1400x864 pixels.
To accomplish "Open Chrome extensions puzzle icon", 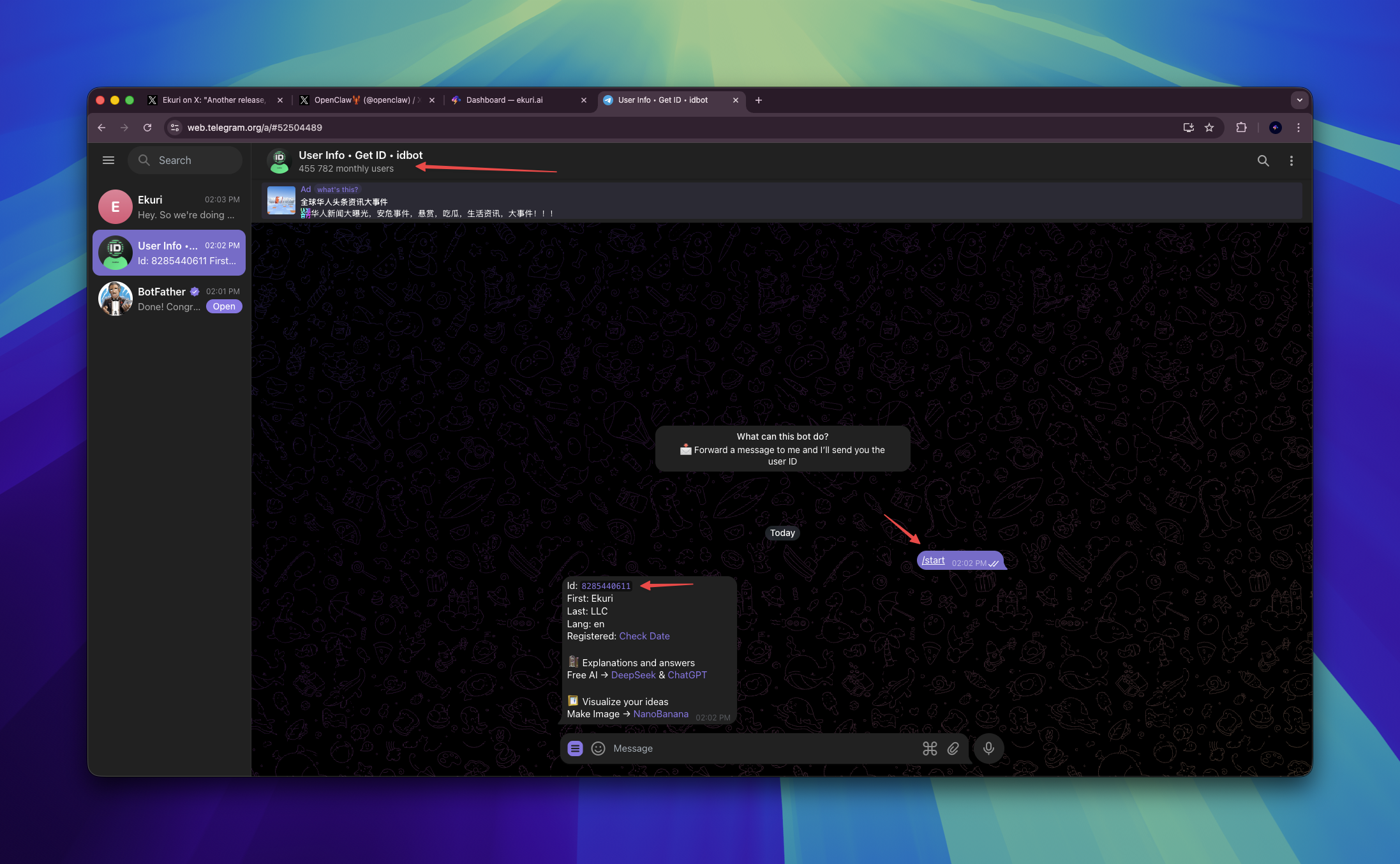I will [x=1241, y=128].
